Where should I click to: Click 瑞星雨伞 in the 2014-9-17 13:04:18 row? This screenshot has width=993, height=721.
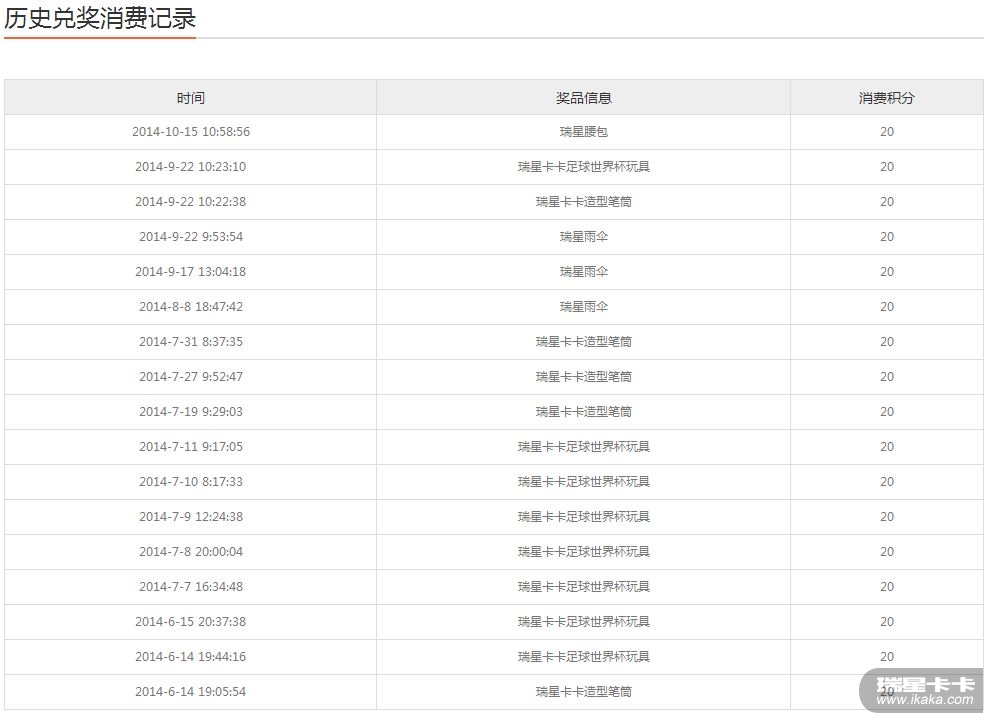[583, 271]
